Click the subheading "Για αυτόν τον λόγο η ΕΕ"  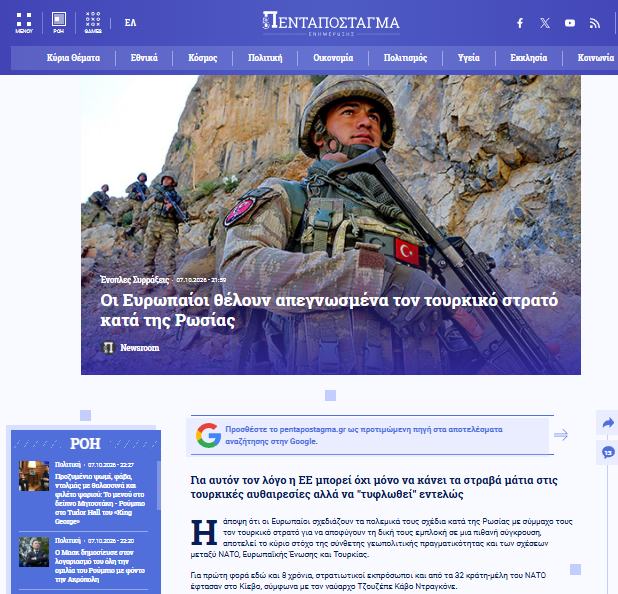pos(374,487)
